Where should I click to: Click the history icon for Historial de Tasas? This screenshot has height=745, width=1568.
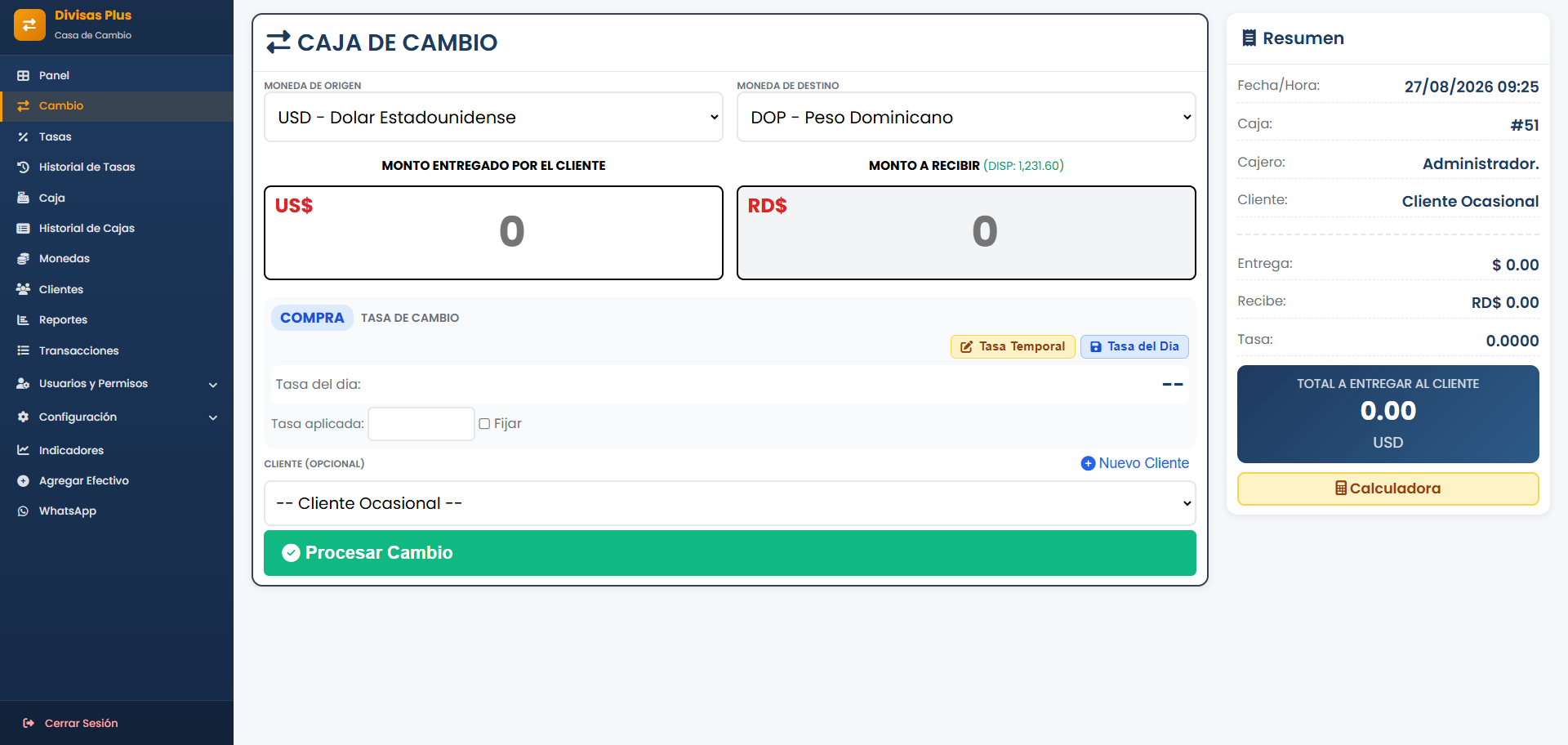point(23,167)
